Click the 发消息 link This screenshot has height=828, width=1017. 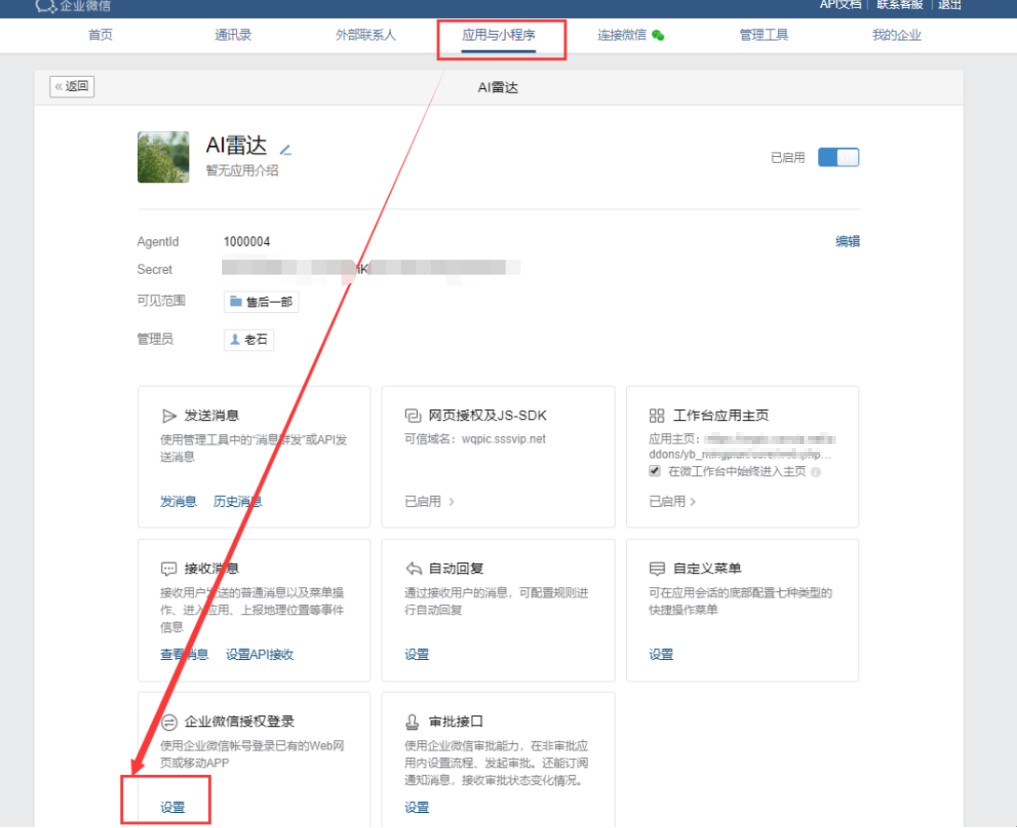[178, 501]
